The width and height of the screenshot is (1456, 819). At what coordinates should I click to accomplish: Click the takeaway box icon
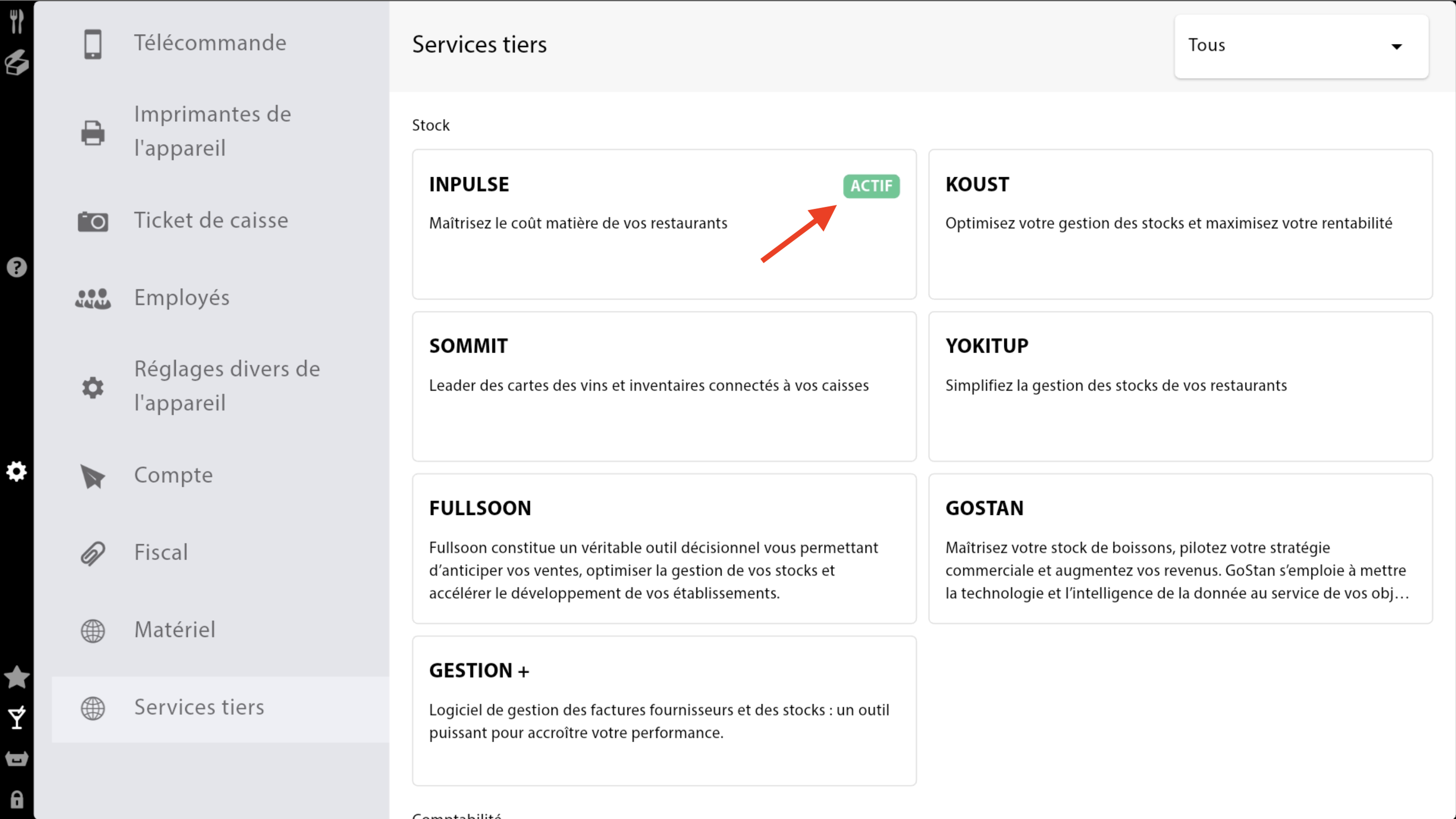click(16, 63)
